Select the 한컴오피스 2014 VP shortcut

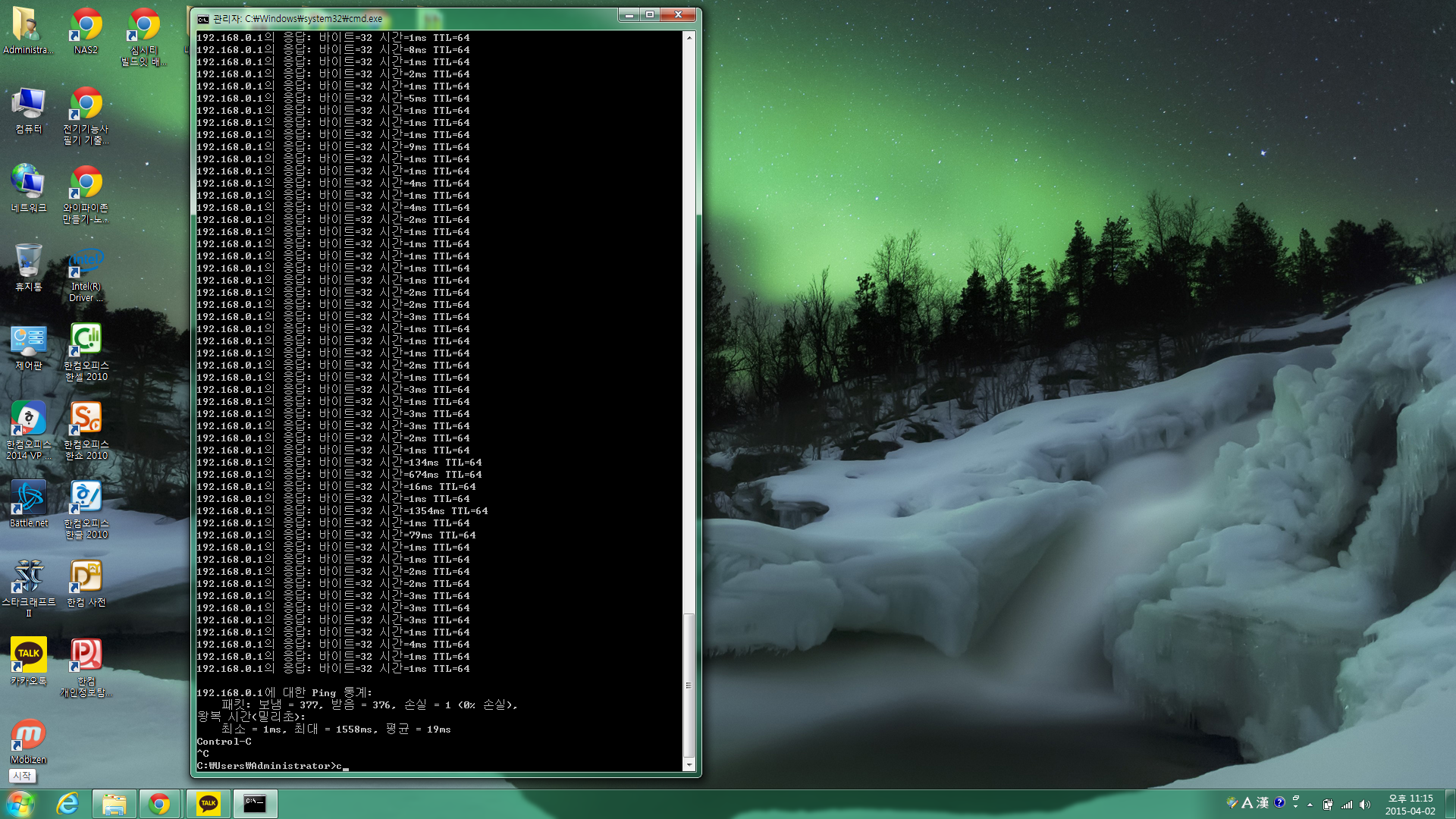[x=29, y=431]
